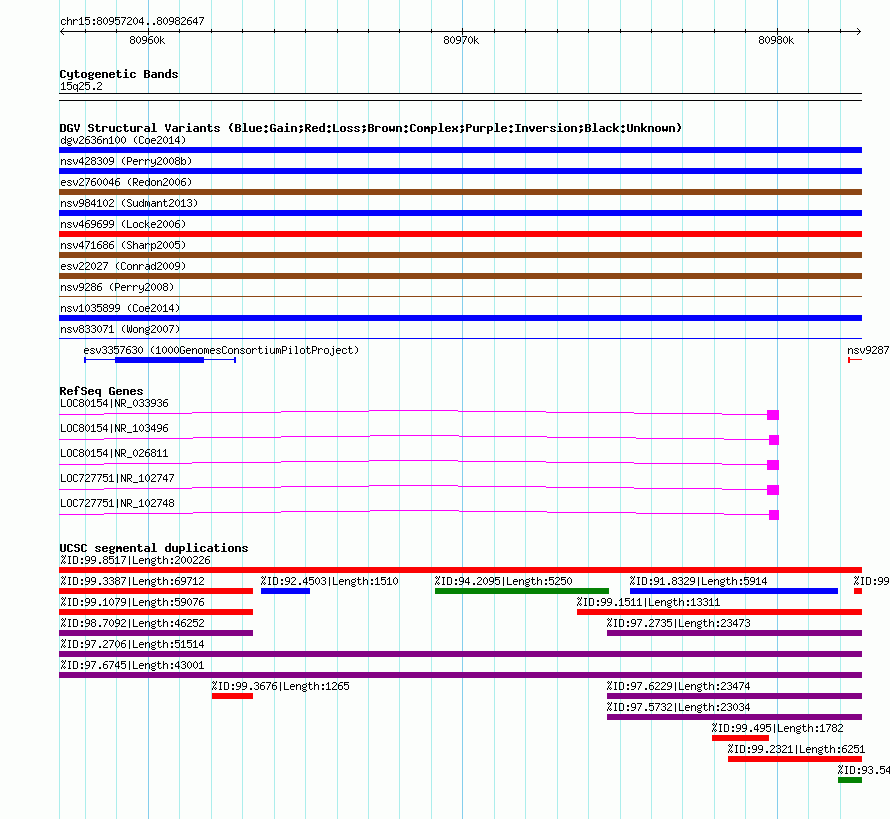Click the RefSeq Genes track title

(101, 391)
